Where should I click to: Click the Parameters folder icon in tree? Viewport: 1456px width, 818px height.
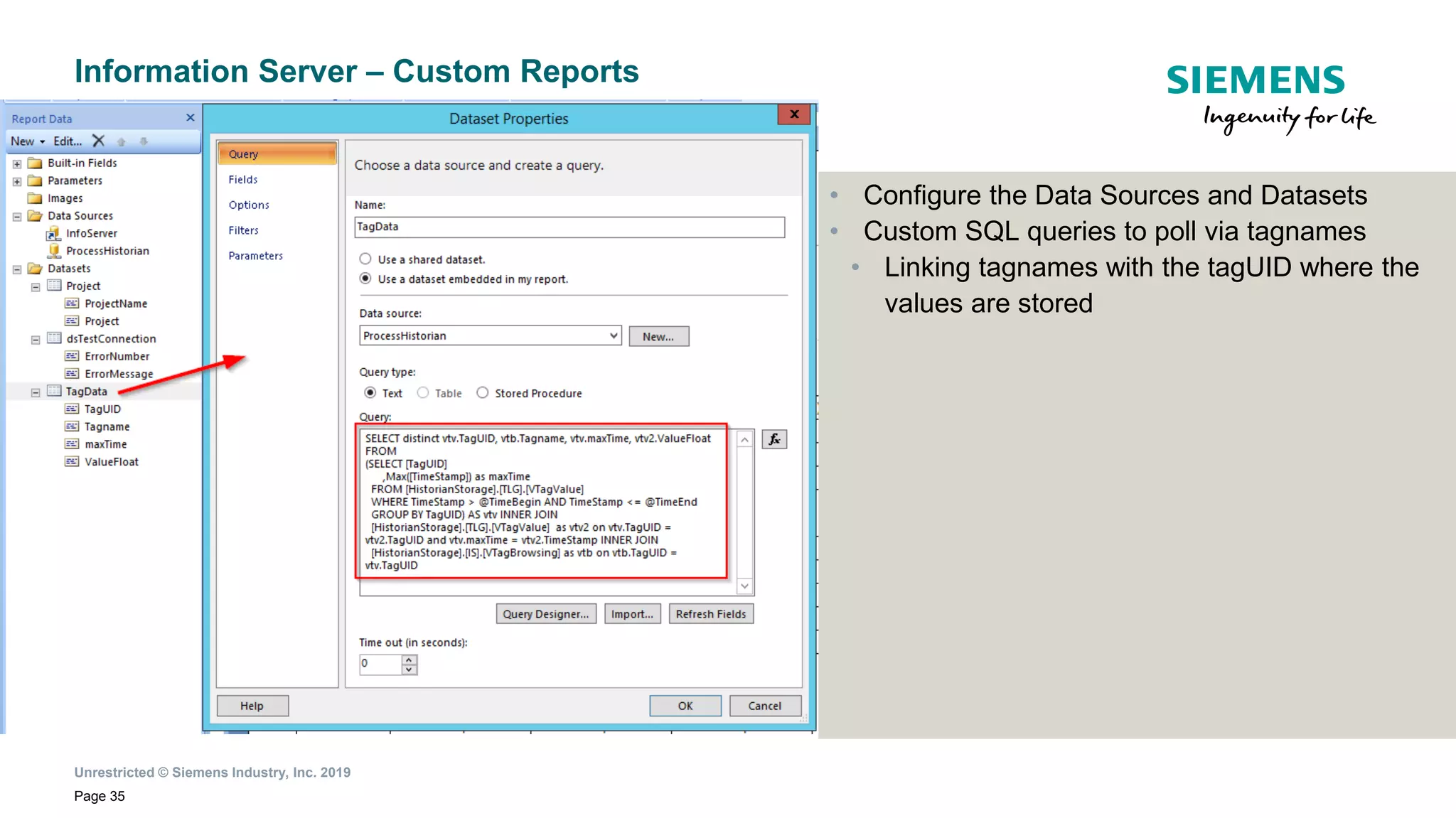click(35, 181)
